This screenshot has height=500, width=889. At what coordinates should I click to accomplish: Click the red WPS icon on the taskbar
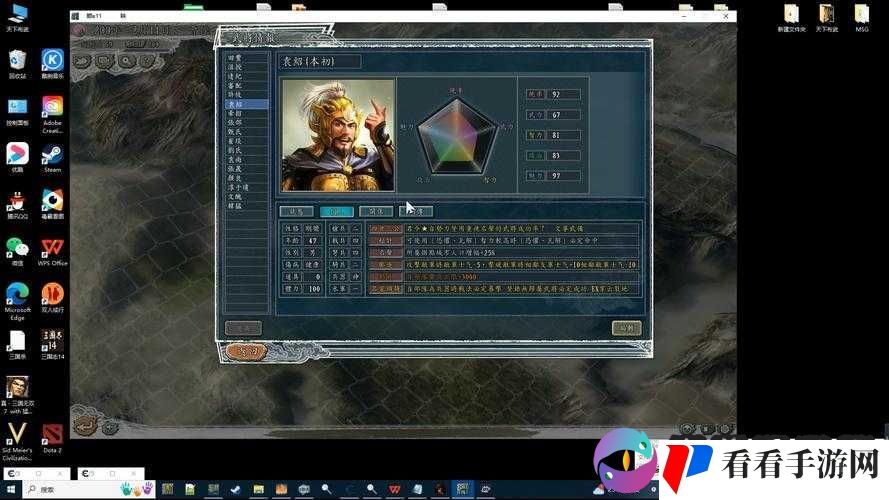coord(395,489)
